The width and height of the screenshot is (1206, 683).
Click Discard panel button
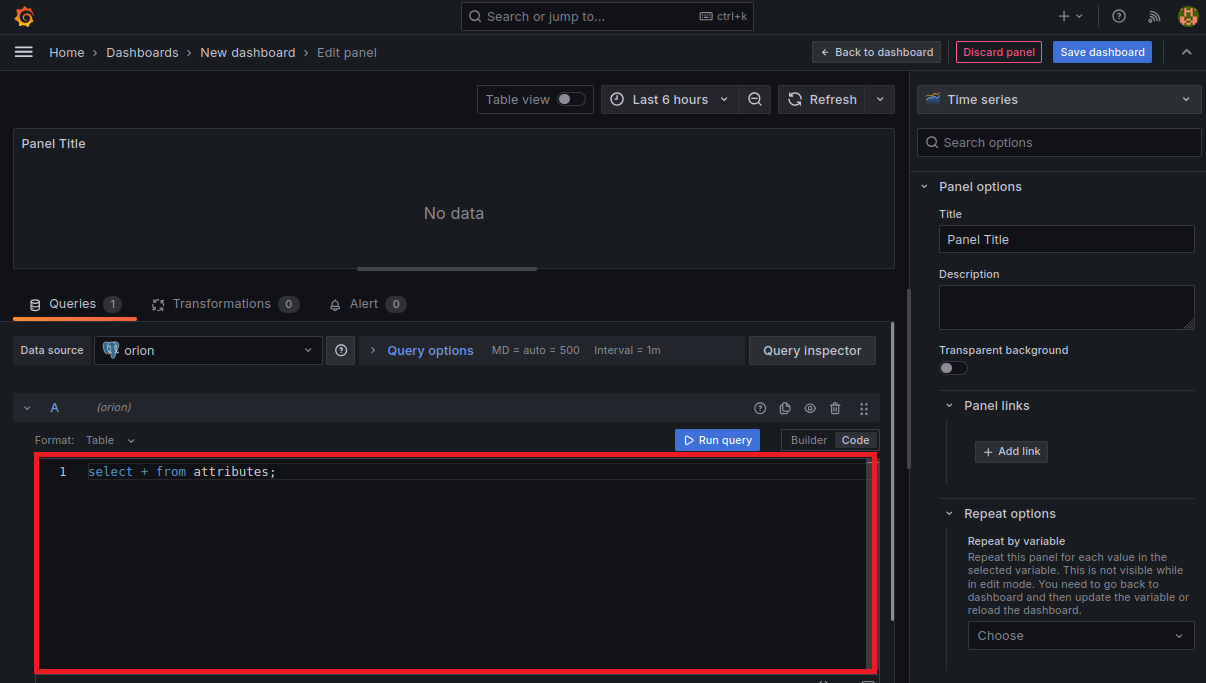999,52
